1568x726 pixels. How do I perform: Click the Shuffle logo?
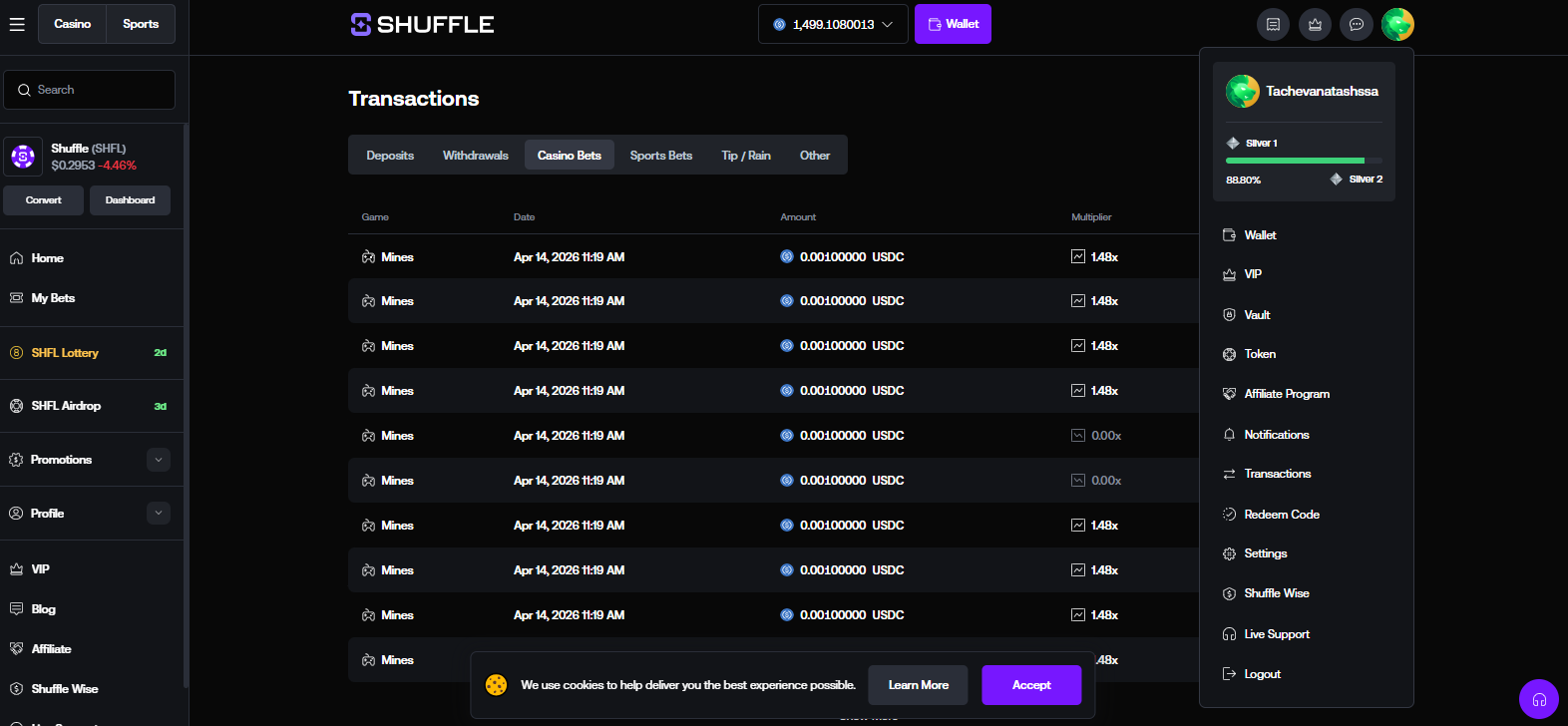pos(422,24)
